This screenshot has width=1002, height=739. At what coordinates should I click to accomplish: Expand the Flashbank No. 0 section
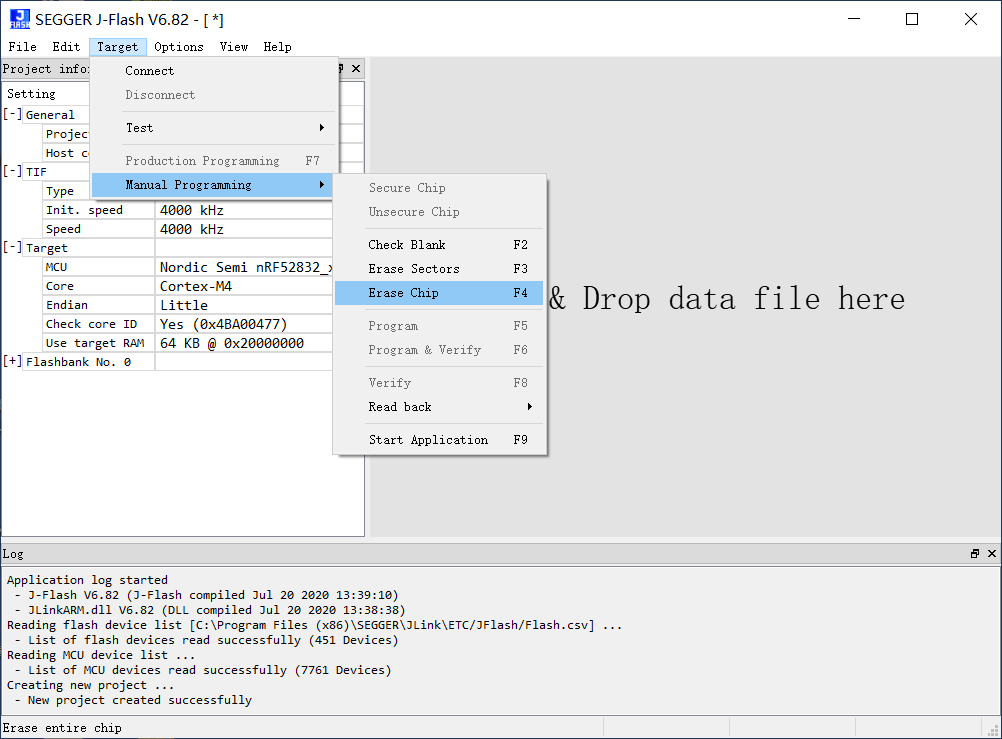point(12,362)
